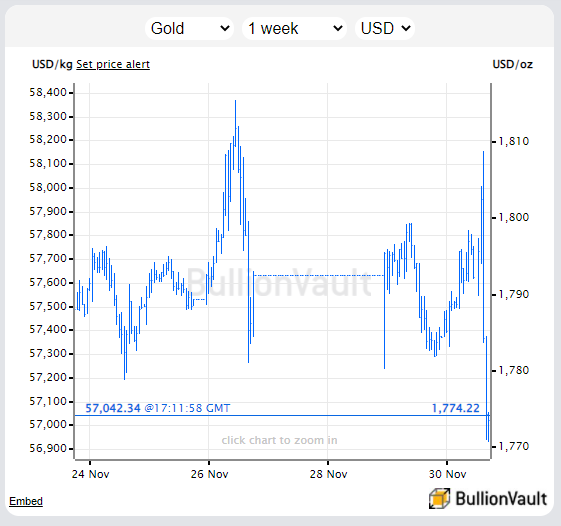Click the Embed link

(x=26, y=501)
